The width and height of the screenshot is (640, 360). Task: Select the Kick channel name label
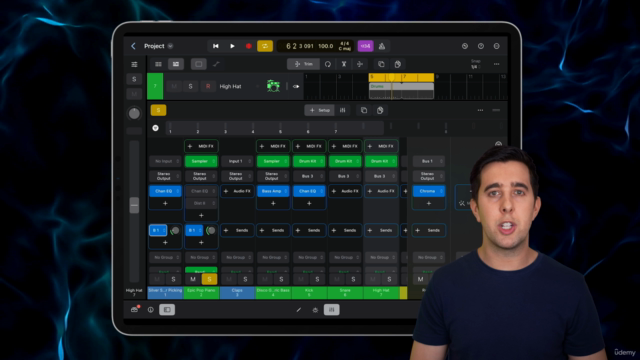point(309,292)
